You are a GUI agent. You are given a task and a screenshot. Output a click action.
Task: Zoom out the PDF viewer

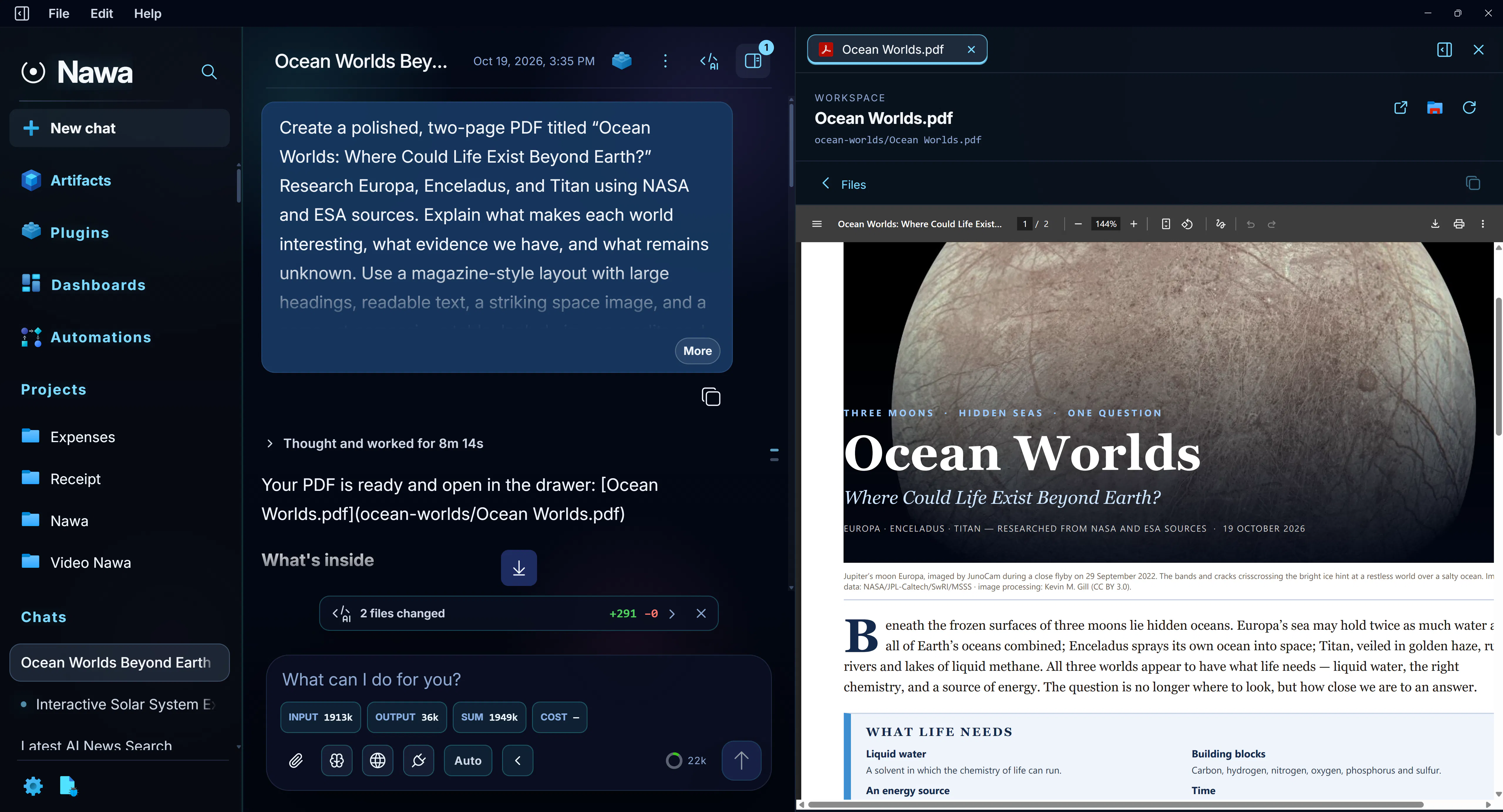1078,224
